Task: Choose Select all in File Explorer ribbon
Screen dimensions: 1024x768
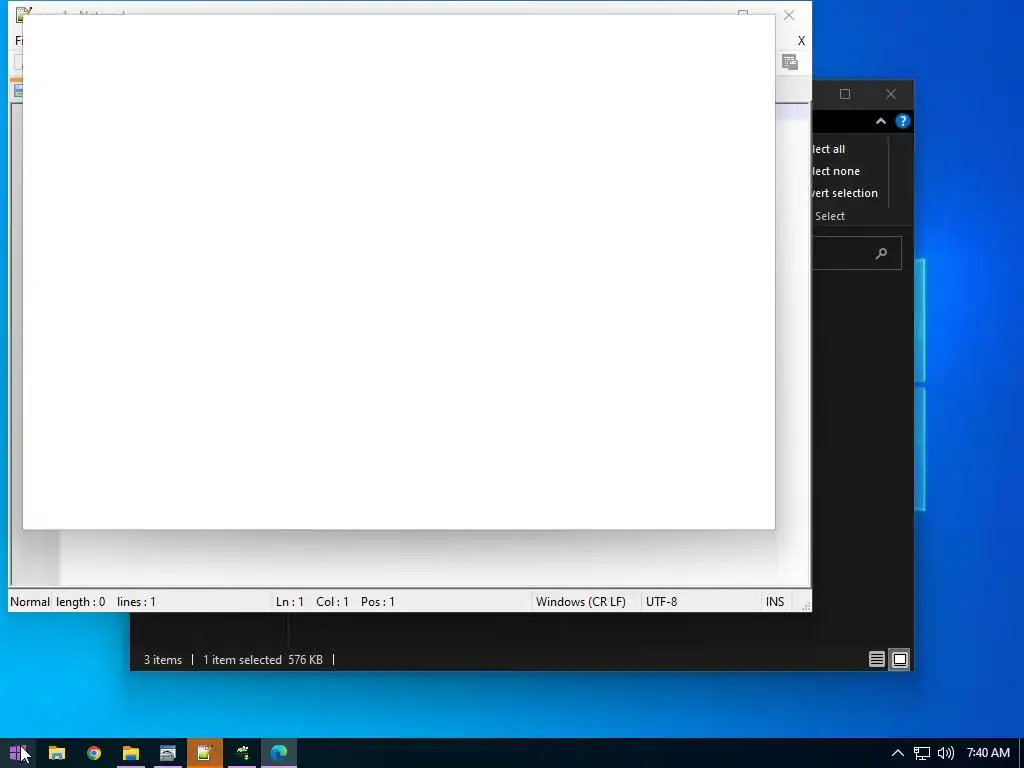Action: point(828,149)
